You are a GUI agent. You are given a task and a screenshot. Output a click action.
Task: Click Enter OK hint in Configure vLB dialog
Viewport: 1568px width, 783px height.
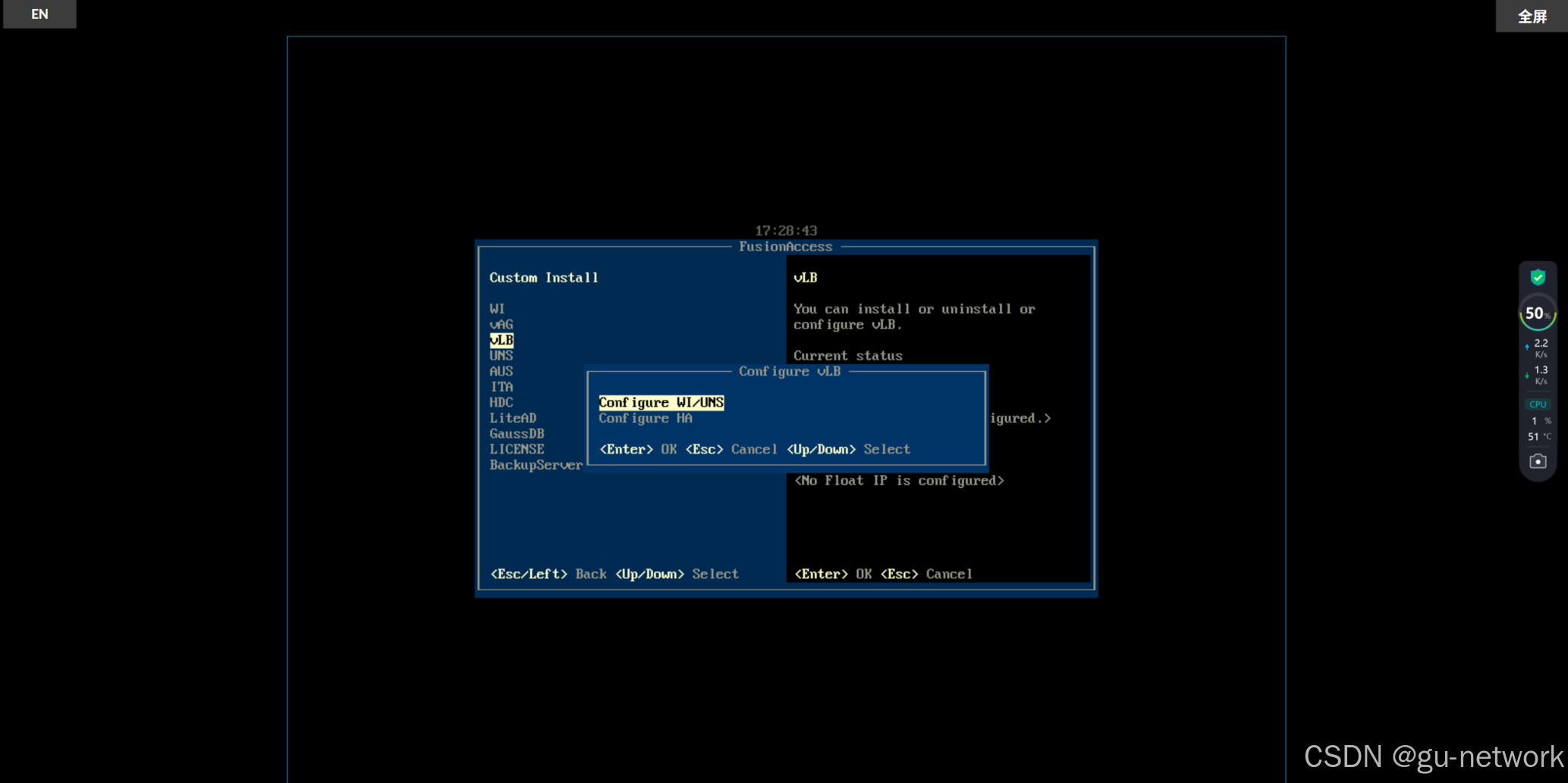[x=638, y=449]
